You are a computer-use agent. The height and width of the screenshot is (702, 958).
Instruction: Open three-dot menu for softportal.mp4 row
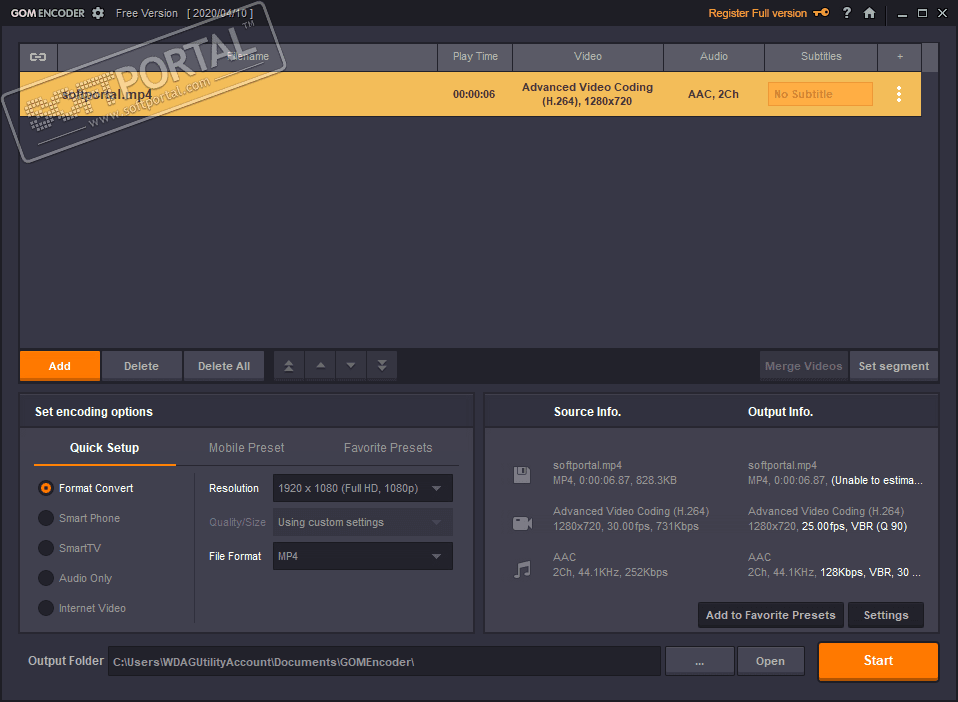[x=899, y=94]
